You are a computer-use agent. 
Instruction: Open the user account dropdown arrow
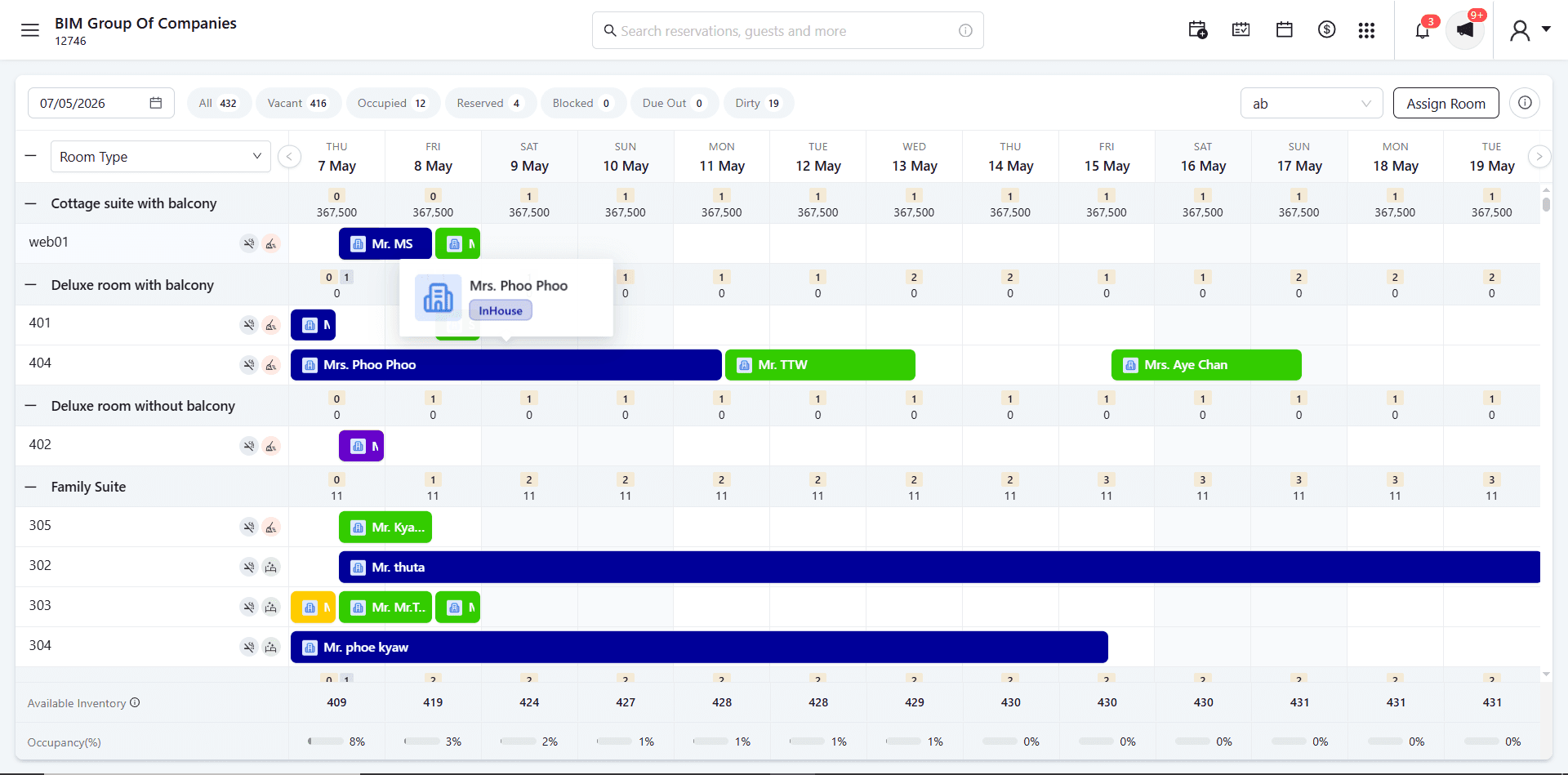1546,29
